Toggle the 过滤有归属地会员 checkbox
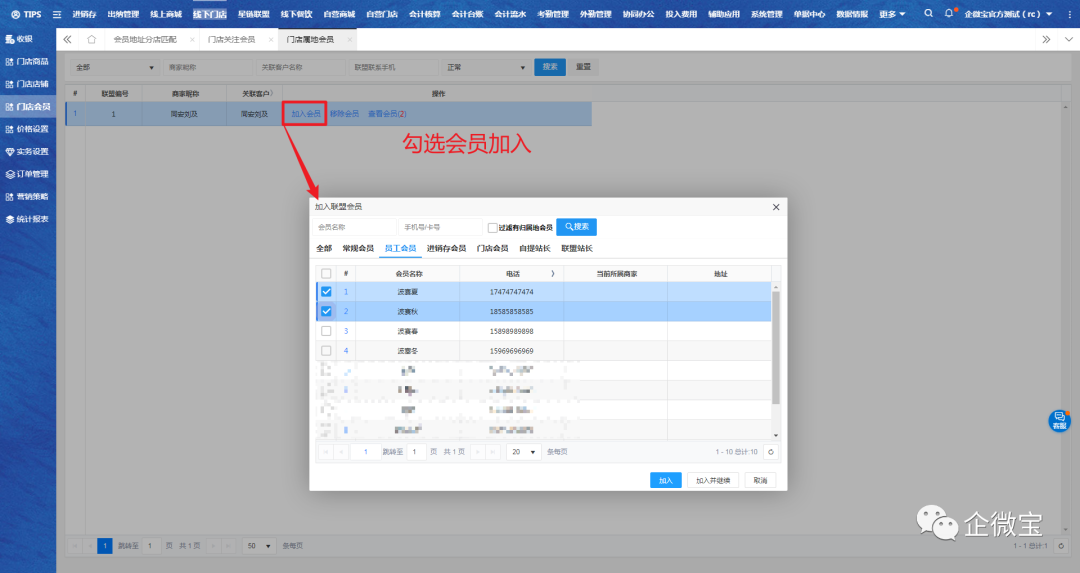The height and width of the screenshot is (573, 1080). pos(492,227)
